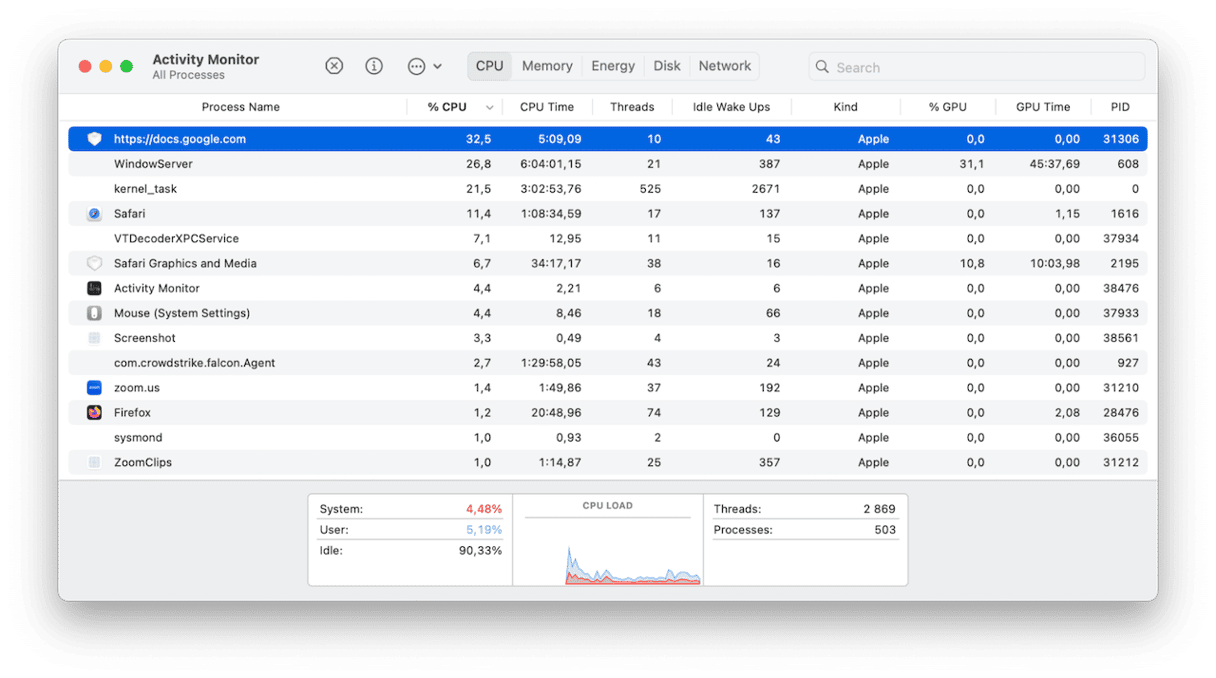Click the Firefox icon in process list
Image resolution: width=1216 pixels, height=678 pixels.
[x=94, y=413]
